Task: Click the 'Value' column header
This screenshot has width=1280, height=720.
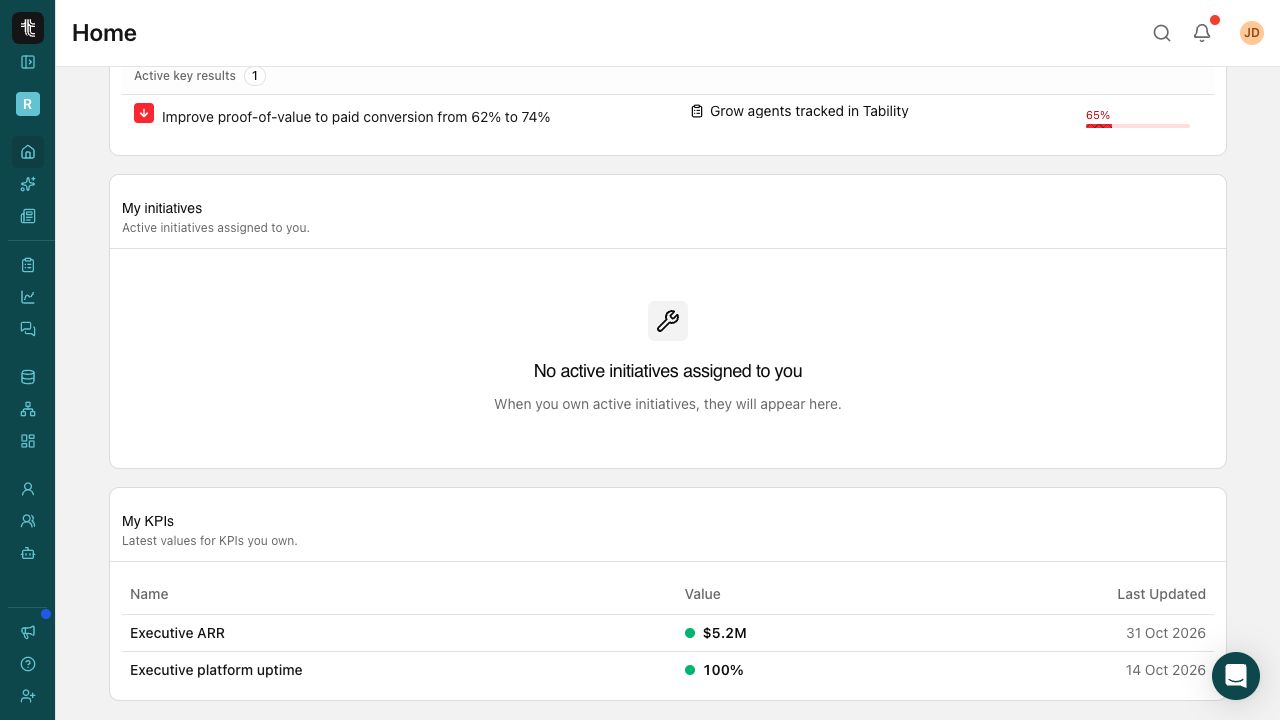Action: (702, 594)
